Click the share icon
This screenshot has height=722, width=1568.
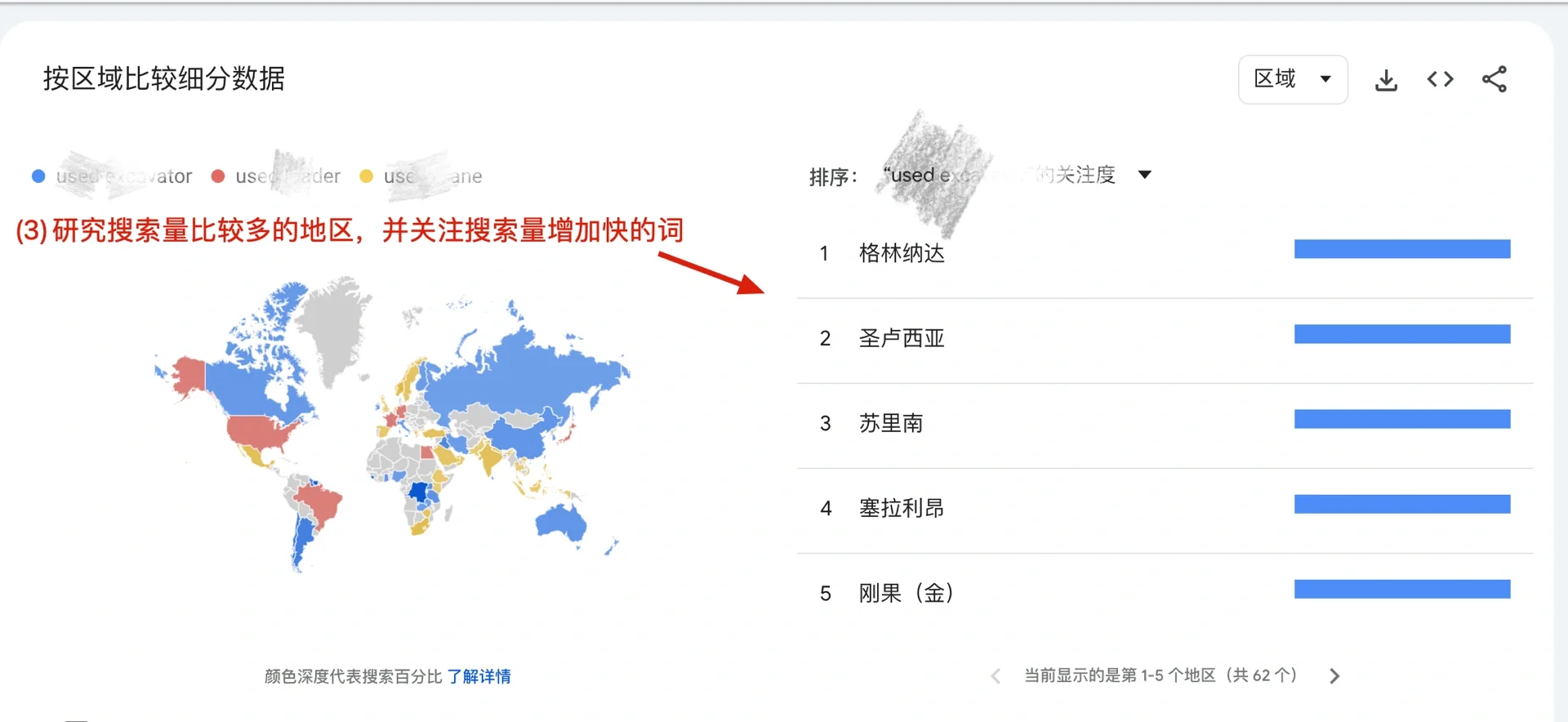tap(1494, 79)
